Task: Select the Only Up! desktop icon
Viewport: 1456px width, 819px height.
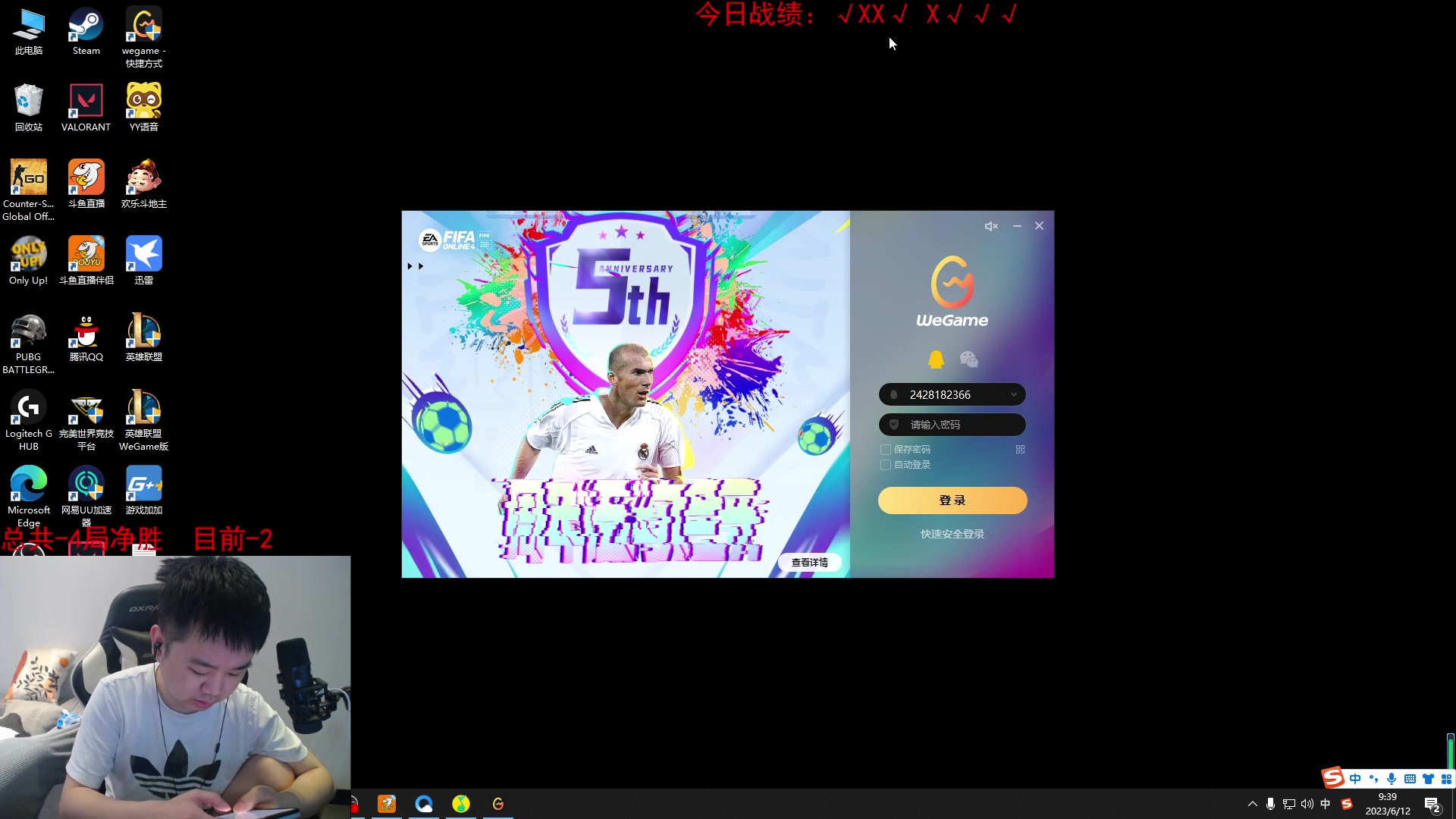Action: click(x=29, y=261)
